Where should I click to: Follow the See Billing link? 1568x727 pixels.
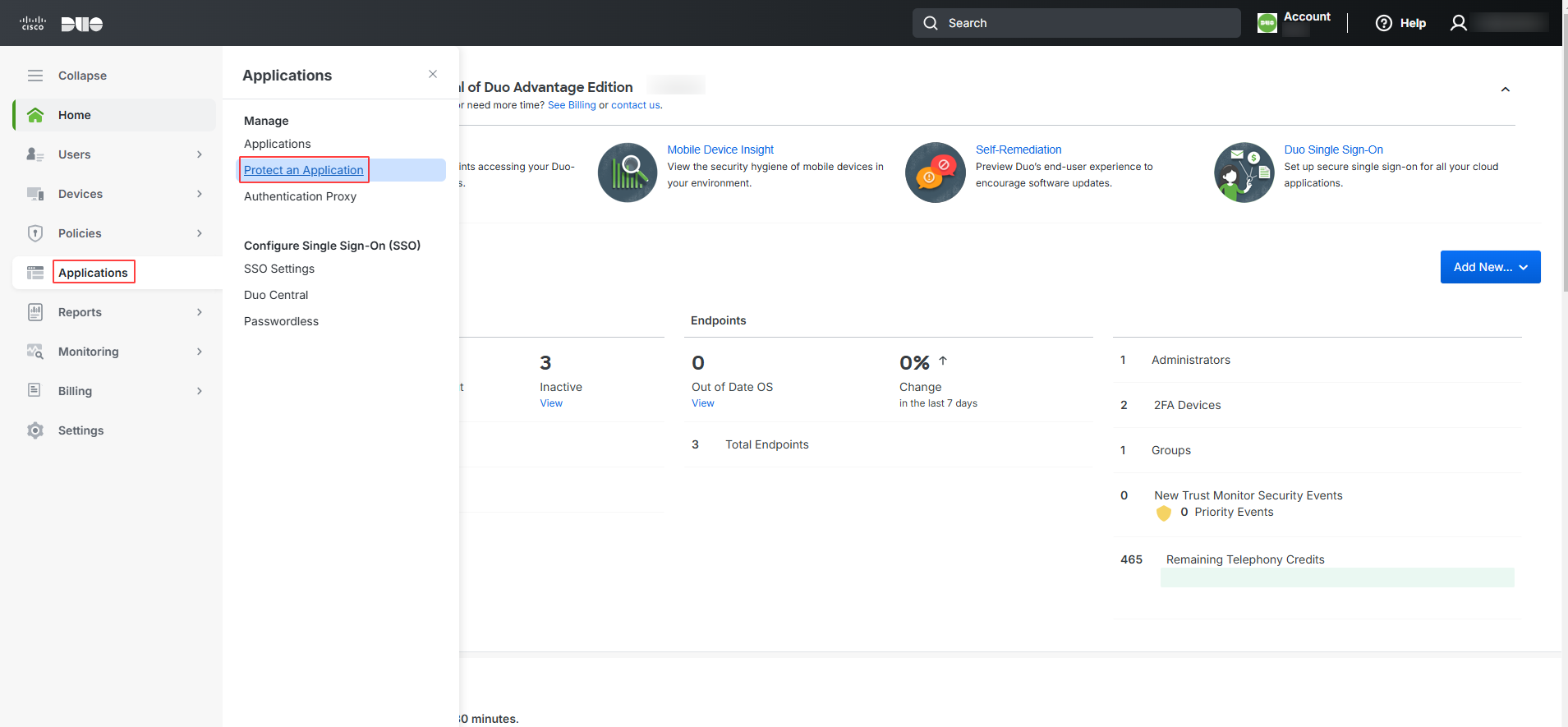pyautogui.click(x=572, y=105)
